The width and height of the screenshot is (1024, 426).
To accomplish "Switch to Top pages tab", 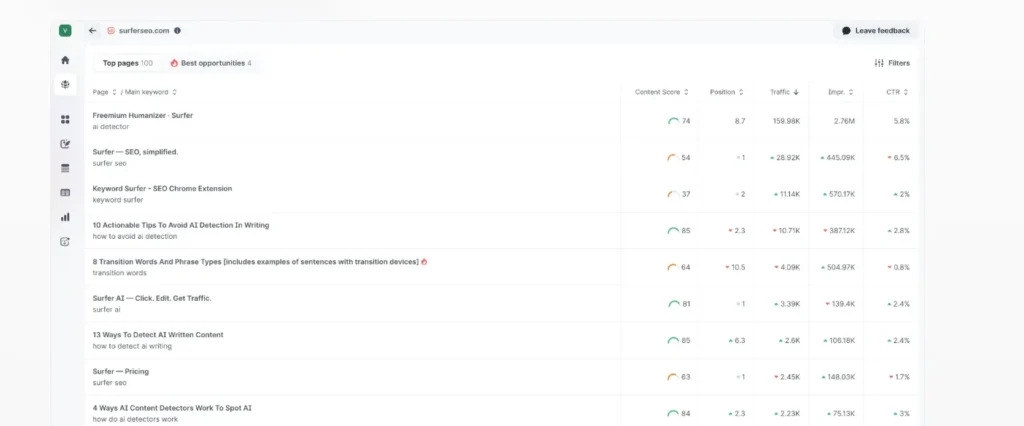I will (x=127, y=63).
